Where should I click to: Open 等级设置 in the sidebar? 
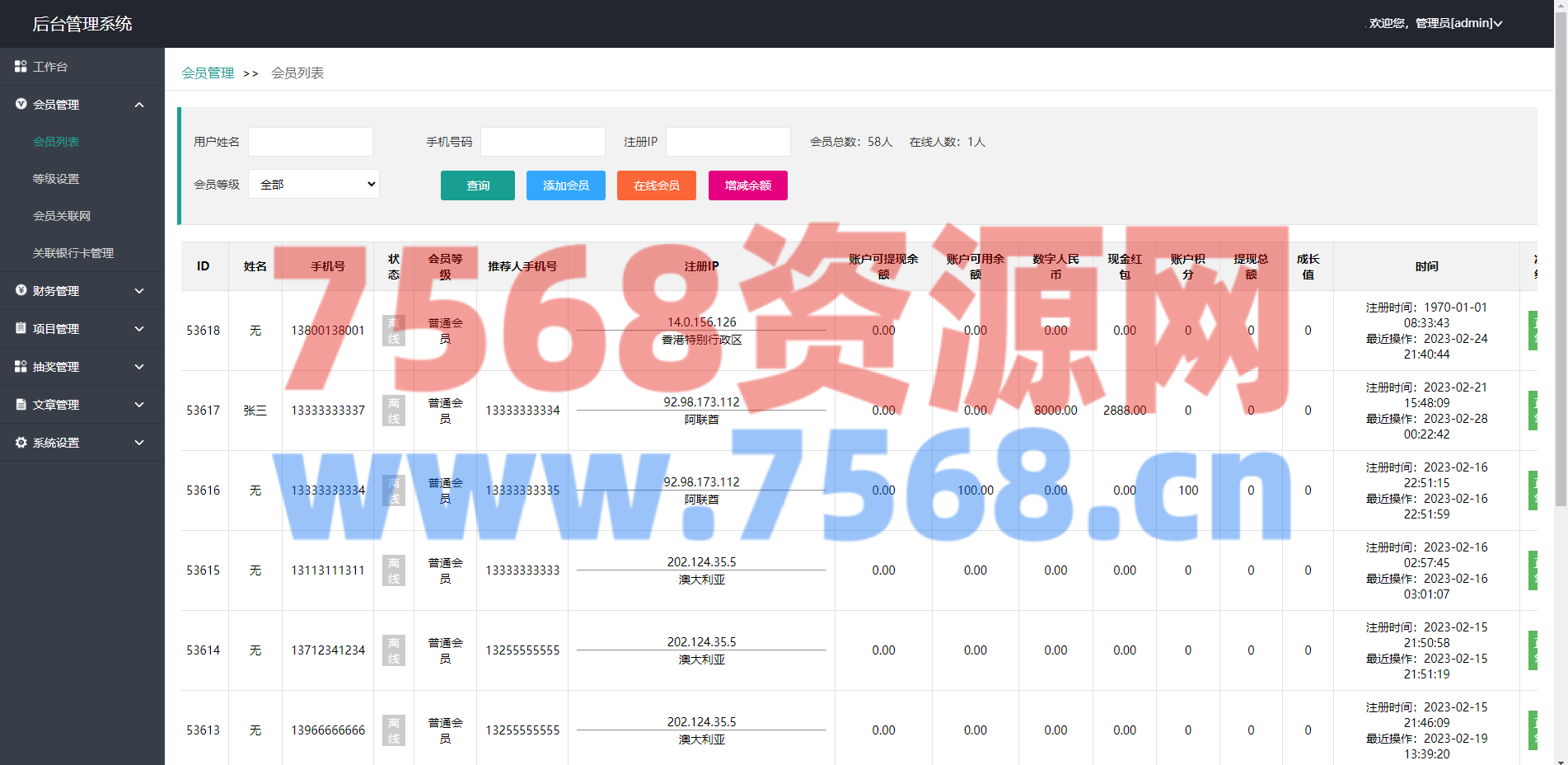click(x=56, y=179)
